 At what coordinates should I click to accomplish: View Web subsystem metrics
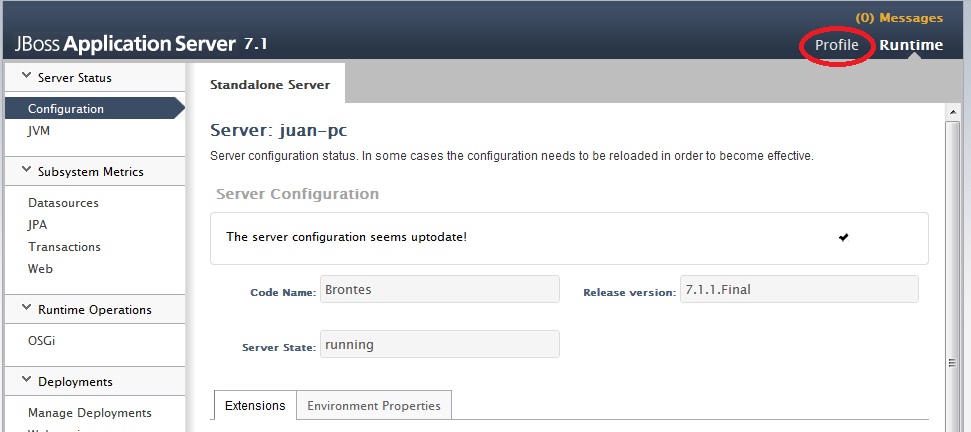tap(41, 269)
